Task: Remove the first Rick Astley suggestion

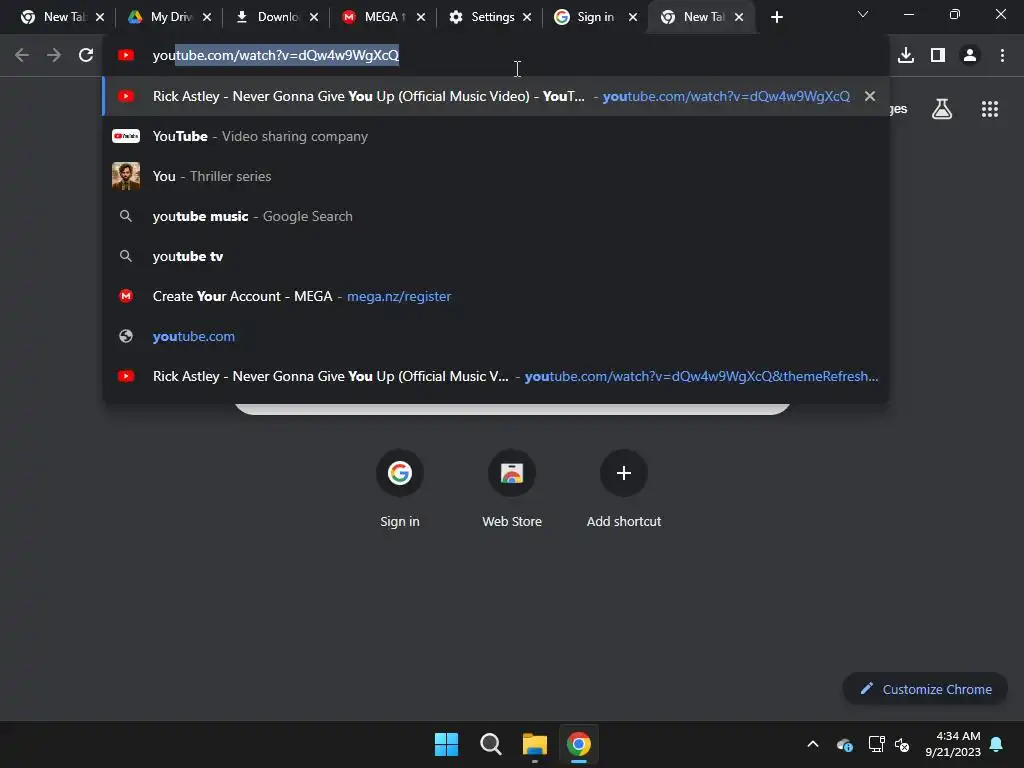Action: (x=870, y=96)
